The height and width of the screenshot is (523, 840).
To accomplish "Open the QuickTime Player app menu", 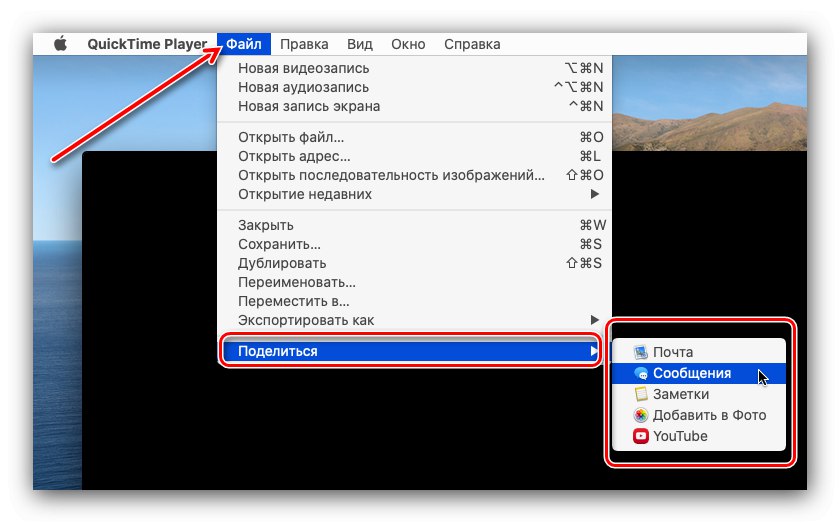I will [147, 44].
